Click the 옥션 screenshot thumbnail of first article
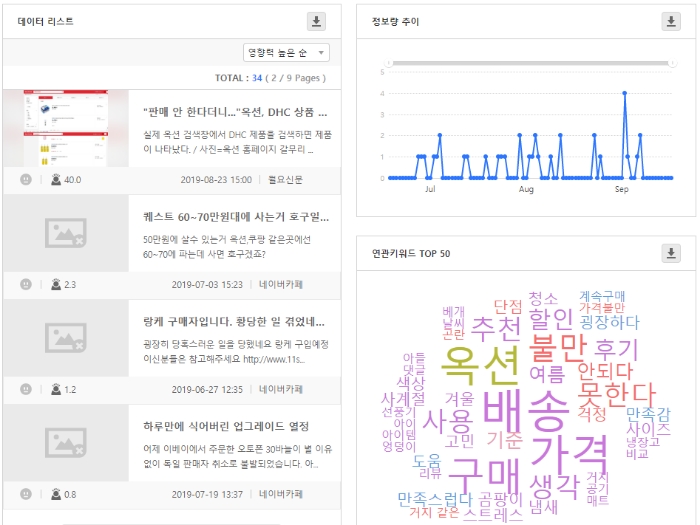The image size is (700, 525). [66, 128]
